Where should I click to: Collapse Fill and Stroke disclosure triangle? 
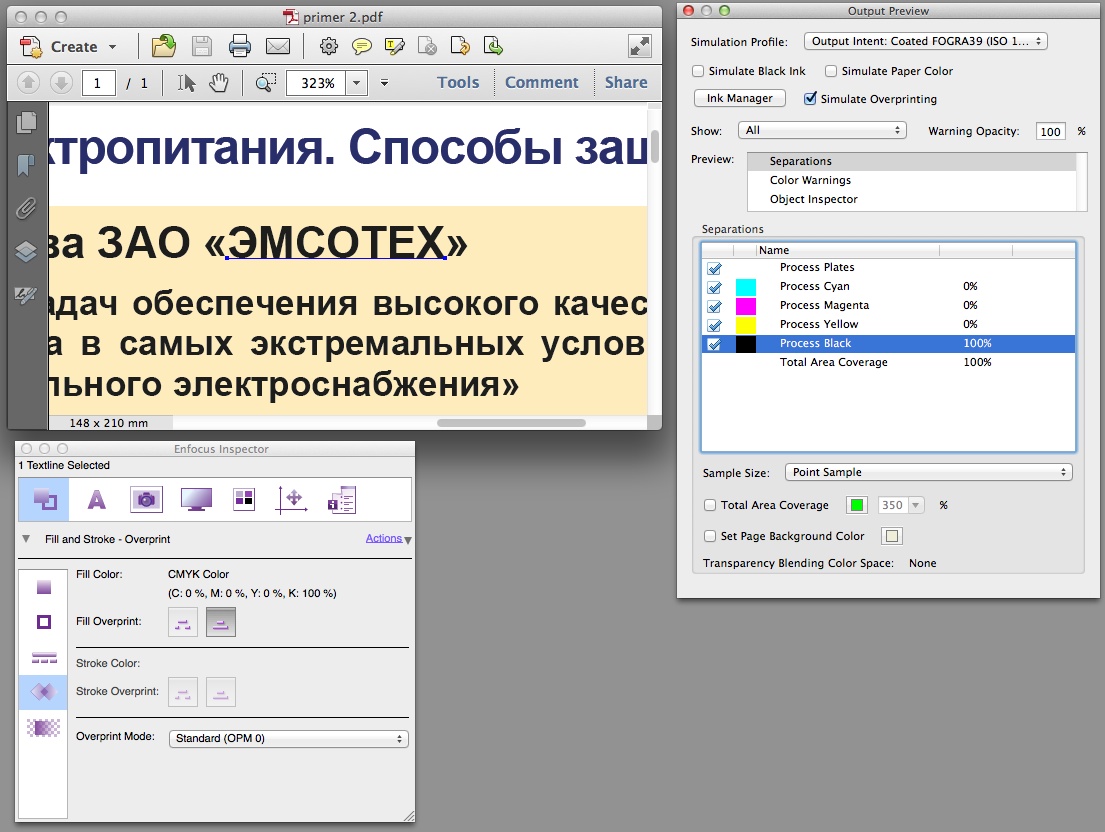[x=26, y=539]
